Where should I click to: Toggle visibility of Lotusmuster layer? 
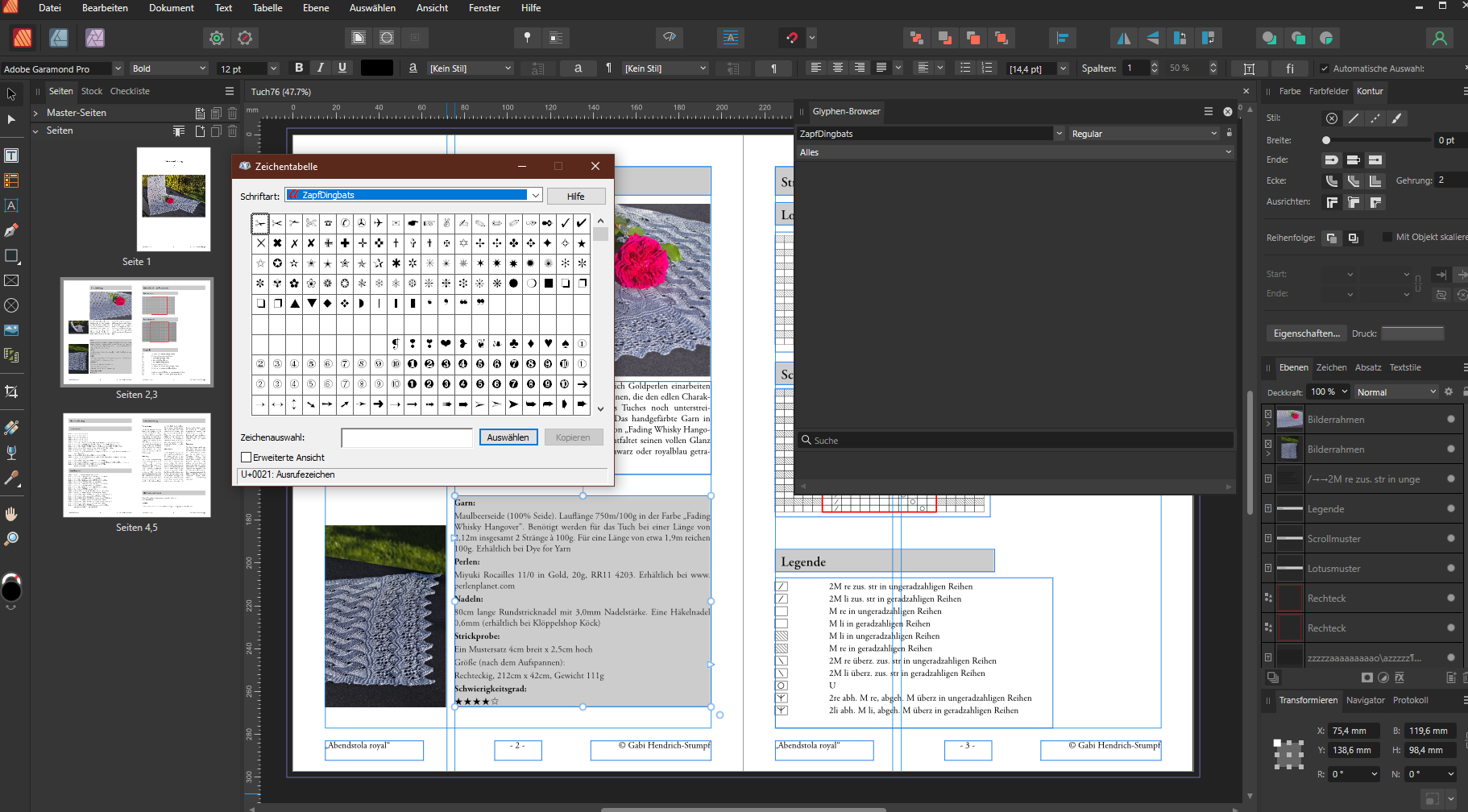(1451, 568)
